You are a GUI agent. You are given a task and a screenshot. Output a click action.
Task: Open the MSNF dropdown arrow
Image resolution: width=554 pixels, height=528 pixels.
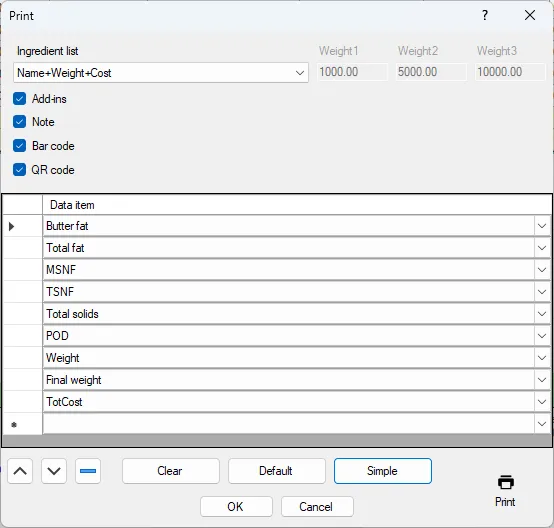click(x=542, y=270)
